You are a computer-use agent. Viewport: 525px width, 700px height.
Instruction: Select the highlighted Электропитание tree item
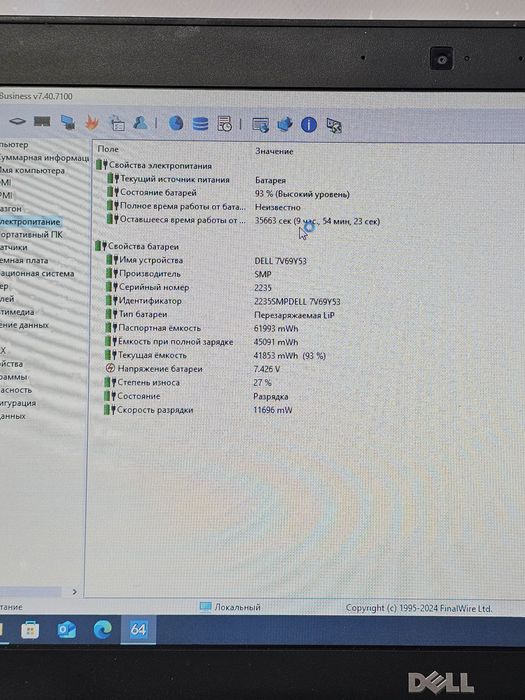30,221
